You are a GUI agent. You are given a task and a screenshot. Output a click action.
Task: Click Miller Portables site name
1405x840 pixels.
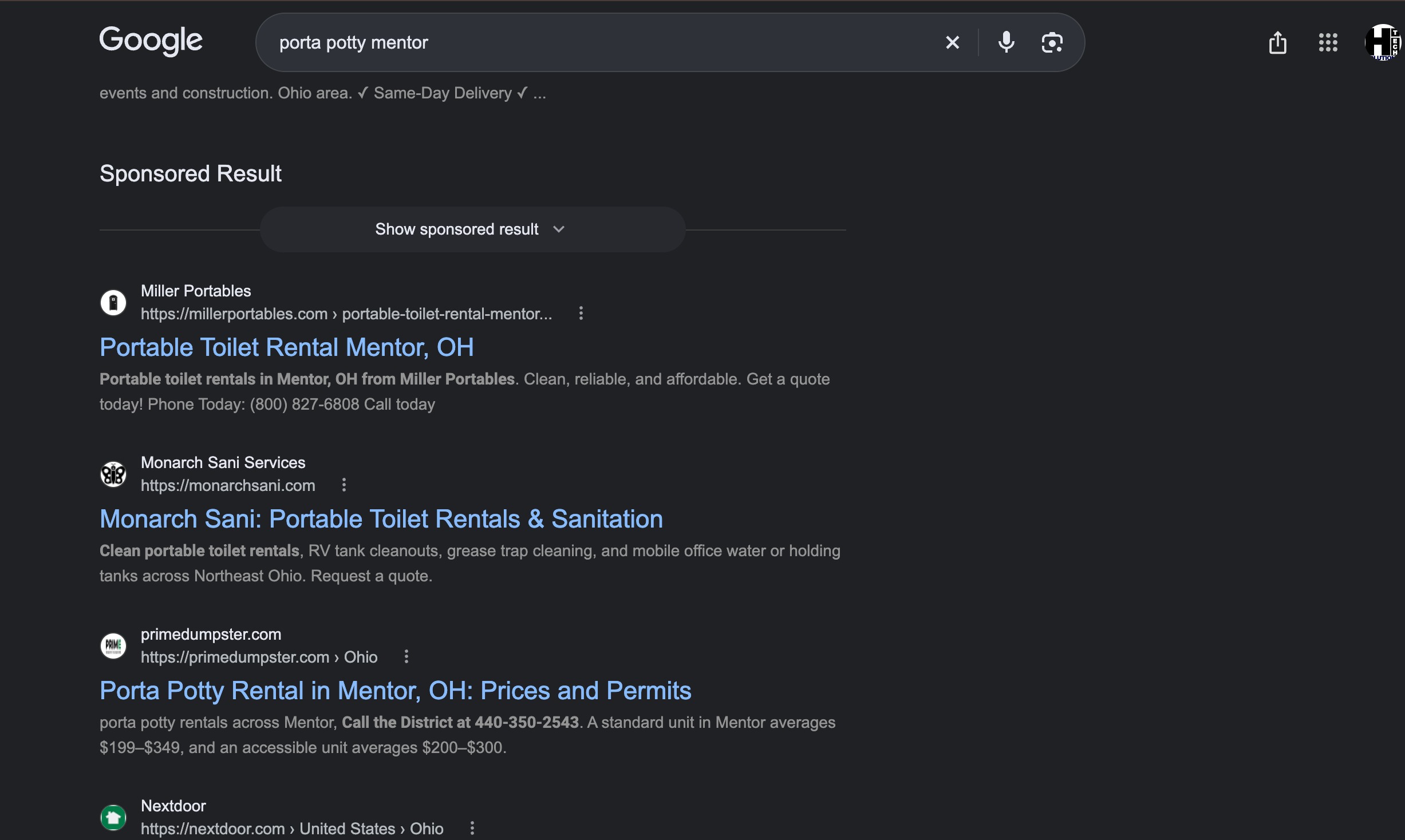196,291
